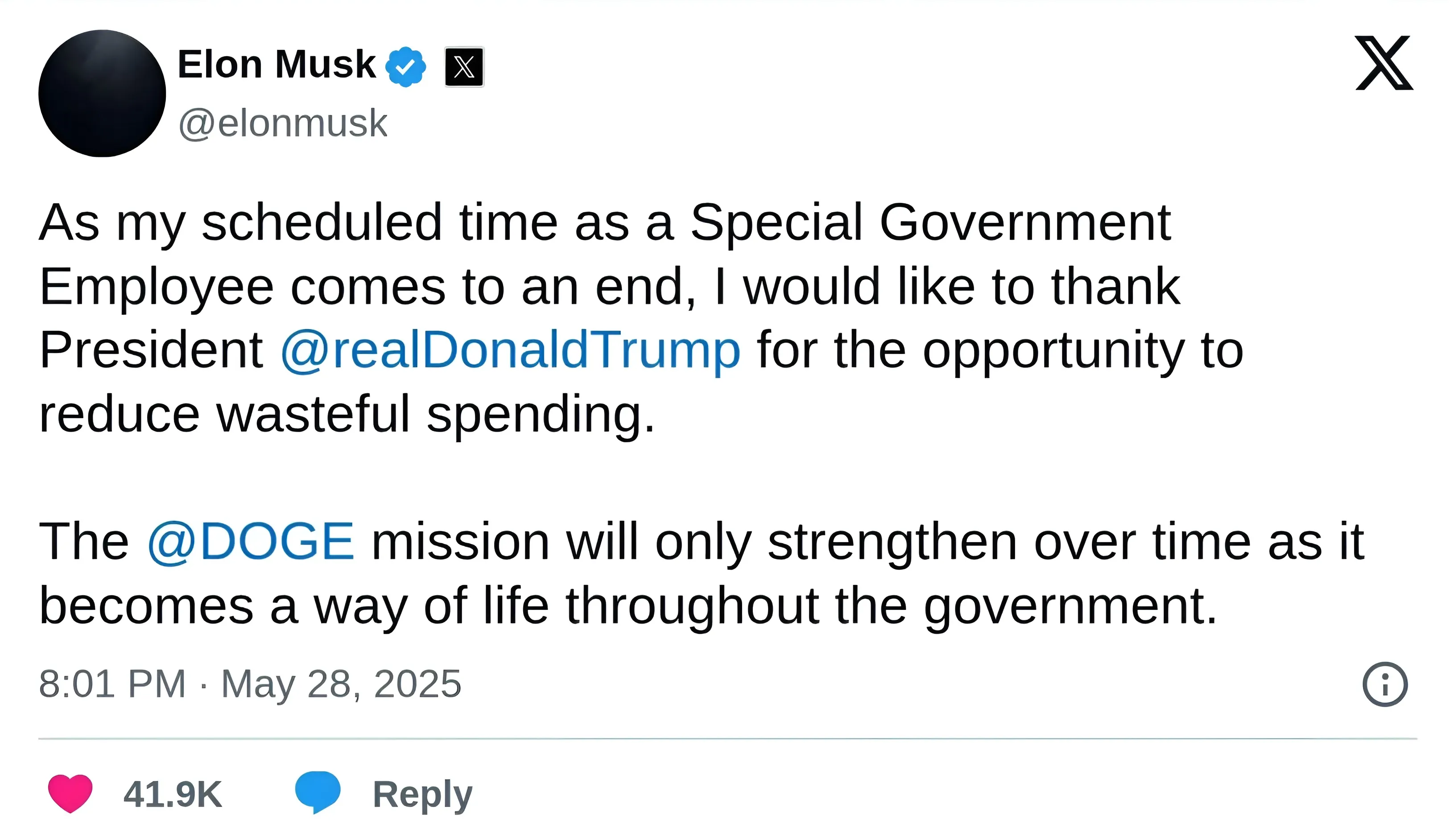Click the blue verified checkmark badge
This screenshot has width=1454, height=840.
tap(405, 67)
